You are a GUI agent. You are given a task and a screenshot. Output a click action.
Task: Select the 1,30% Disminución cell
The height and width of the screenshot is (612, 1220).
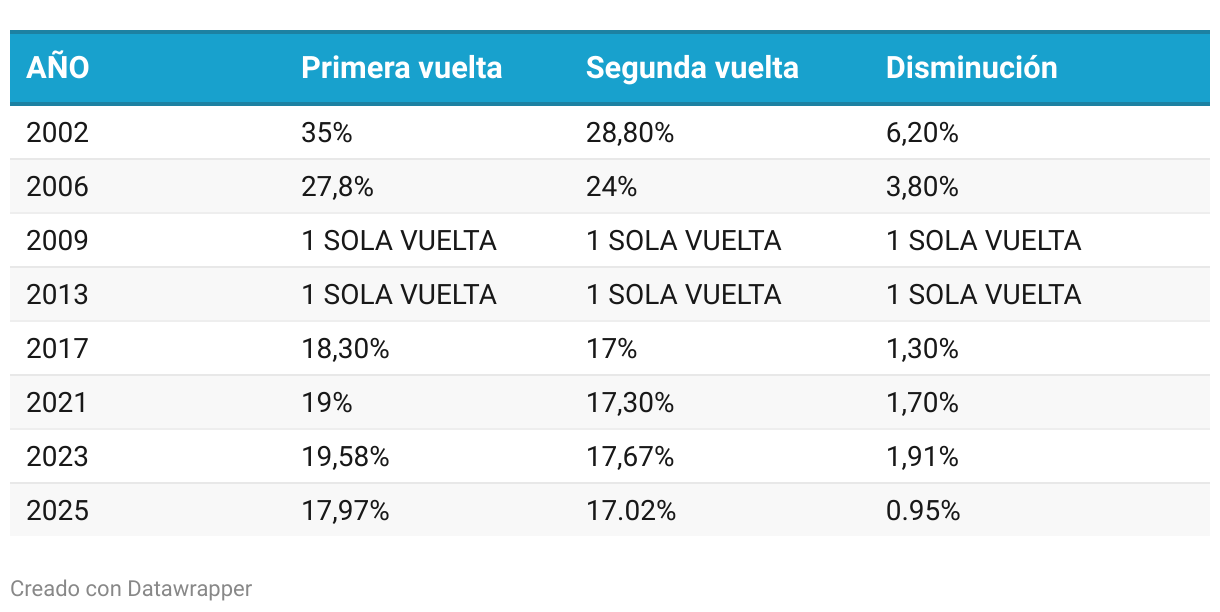click(922, 349)
